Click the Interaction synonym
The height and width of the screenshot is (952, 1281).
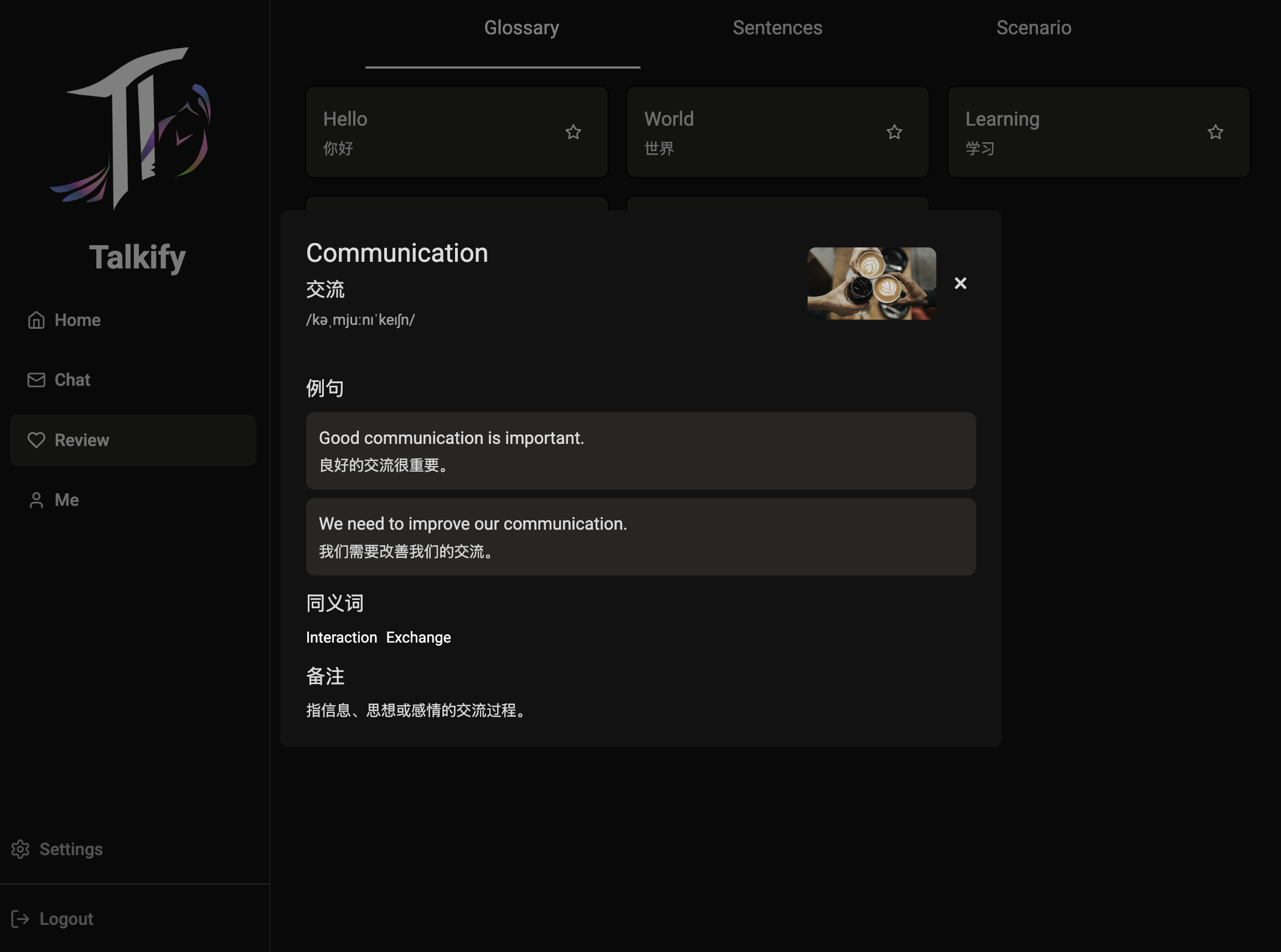pos(341,638)
